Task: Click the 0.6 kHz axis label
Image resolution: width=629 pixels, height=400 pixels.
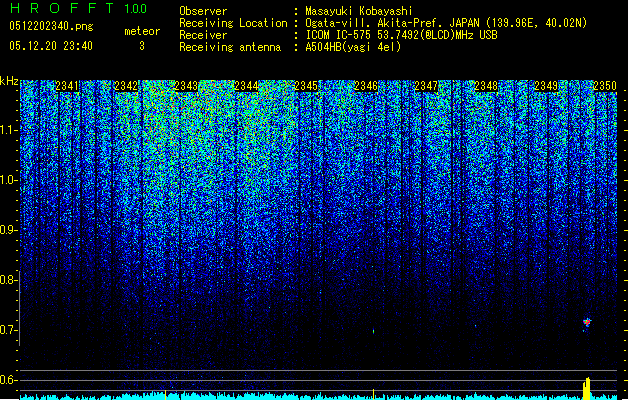Action: pyautogui.click(x=8, y=380)
